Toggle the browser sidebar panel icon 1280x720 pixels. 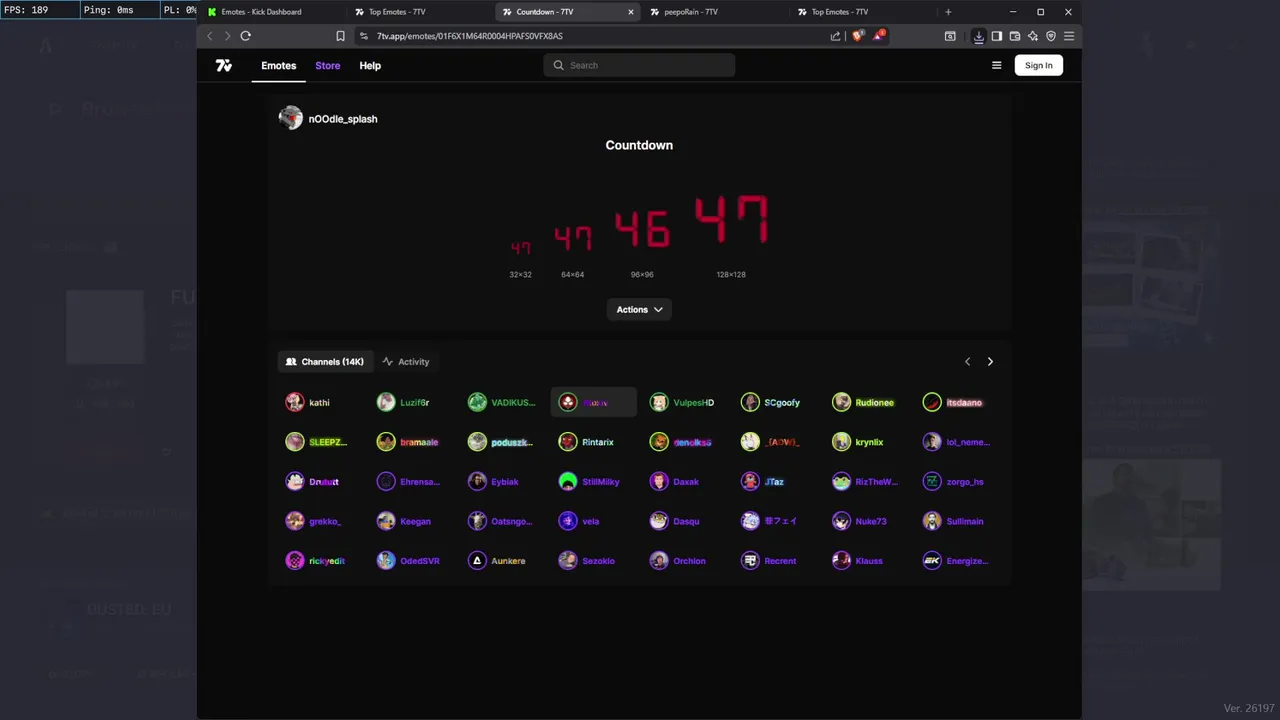pos(997,36)
